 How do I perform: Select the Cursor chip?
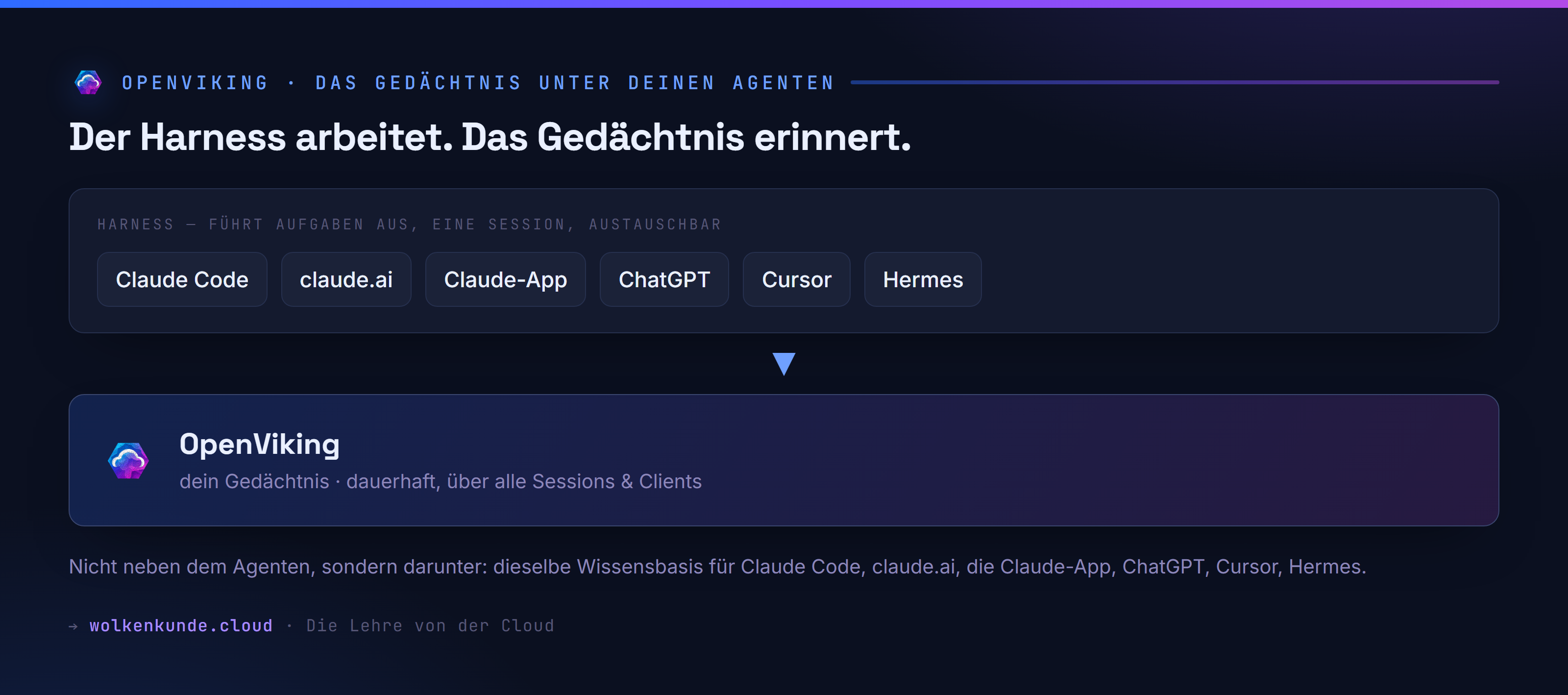pyautogui.click(x=796, y=279)
